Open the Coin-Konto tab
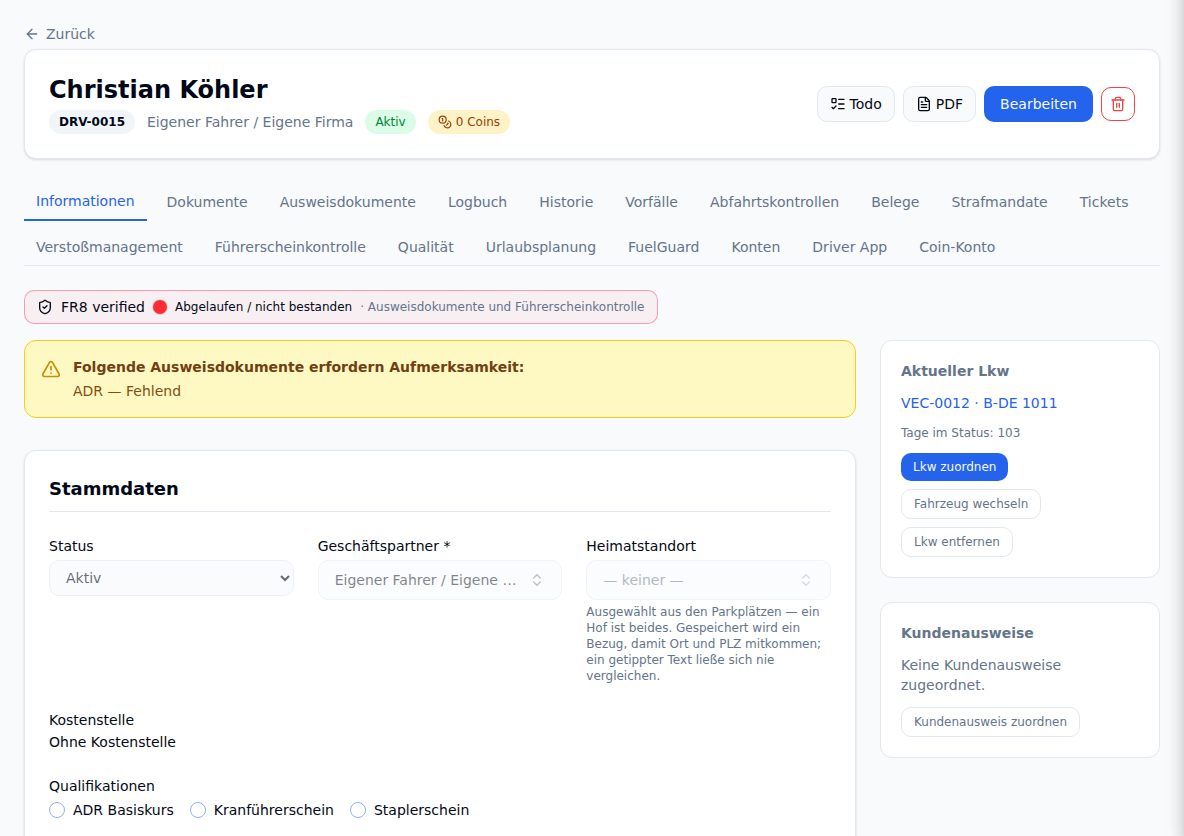The image size is (1184, 836). click(x=957, y=247)
